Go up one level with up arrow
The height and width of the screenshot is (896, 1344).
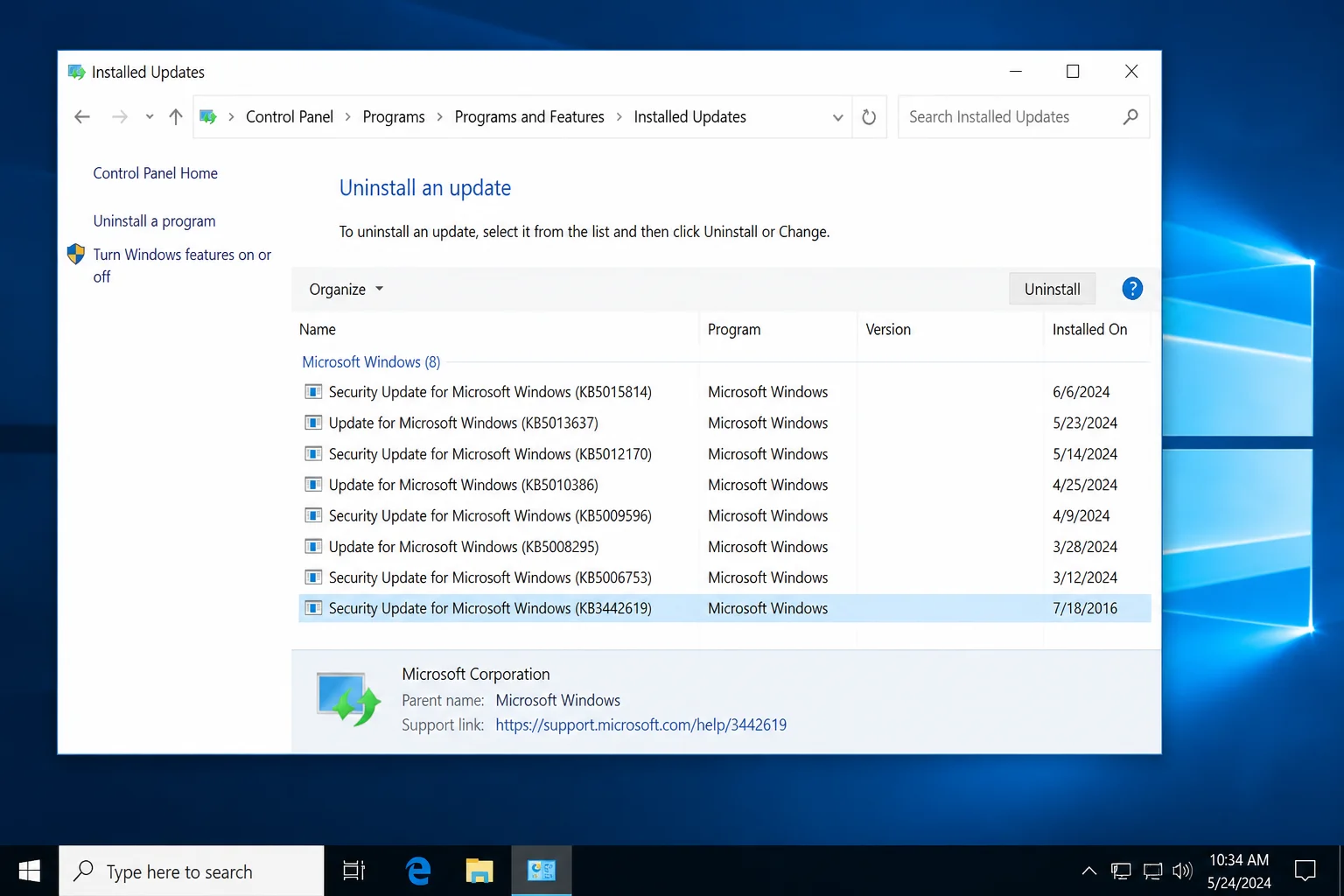[176, 117]
